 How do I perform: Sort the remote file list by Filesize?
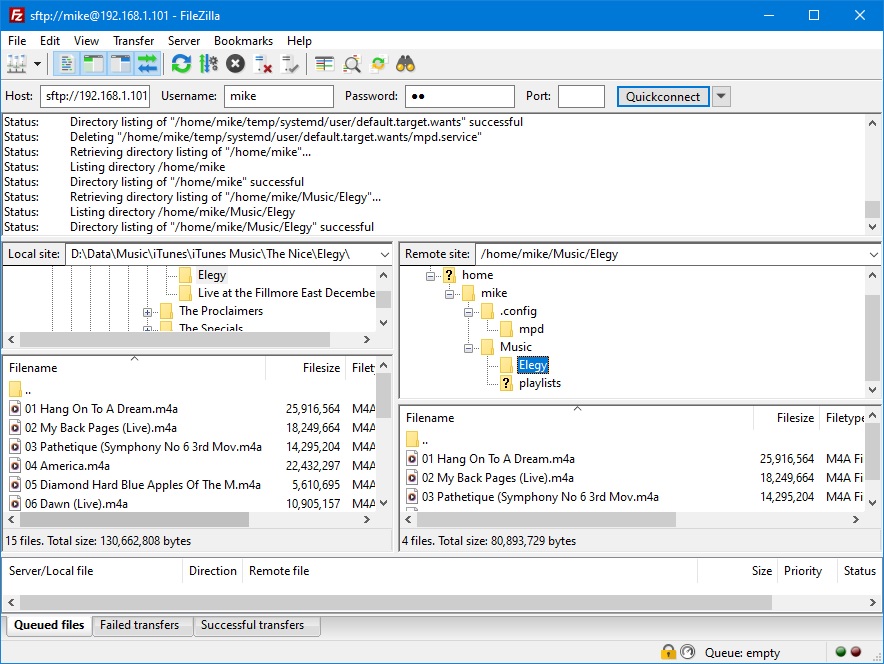pos(795,418)
